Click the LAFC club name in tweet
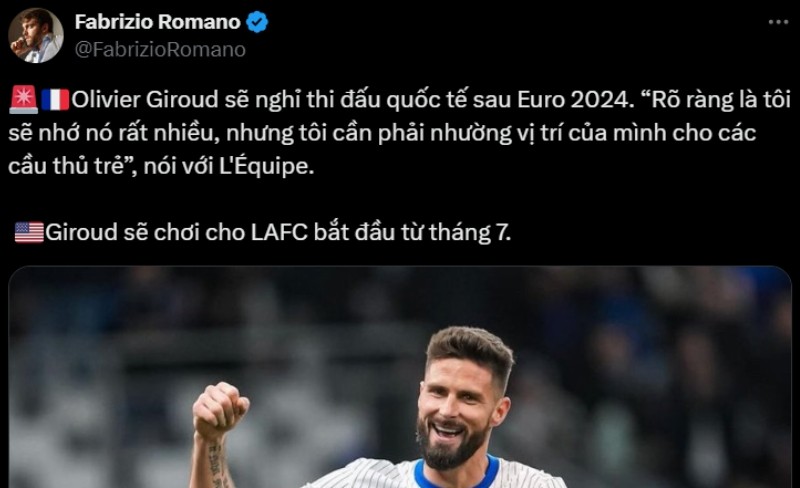 (279, 232)
